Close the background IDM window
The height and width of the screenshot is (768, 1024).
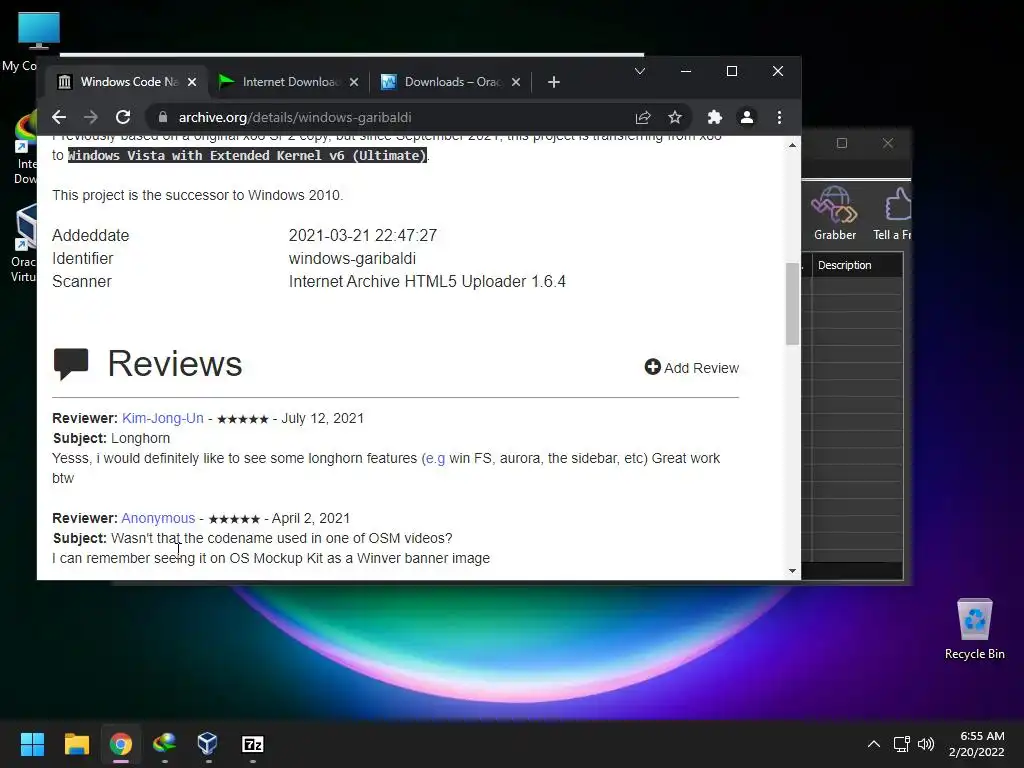coord(888,143)
